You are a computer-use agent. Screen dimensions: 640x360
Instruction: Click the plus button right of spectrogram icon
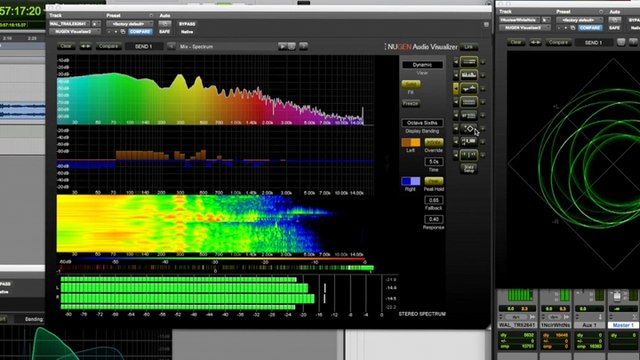[x=483, y=102]
